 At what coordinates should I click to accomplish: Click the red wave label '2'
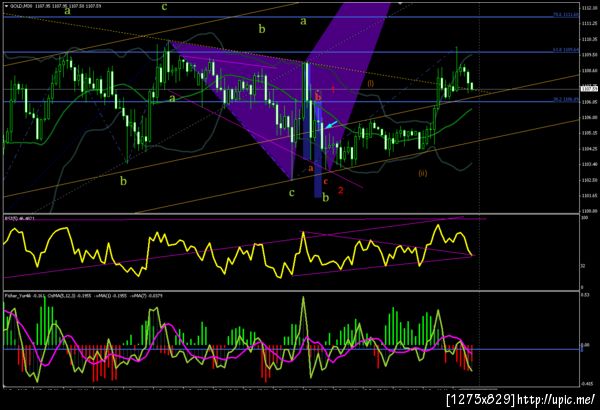point(341,190)
